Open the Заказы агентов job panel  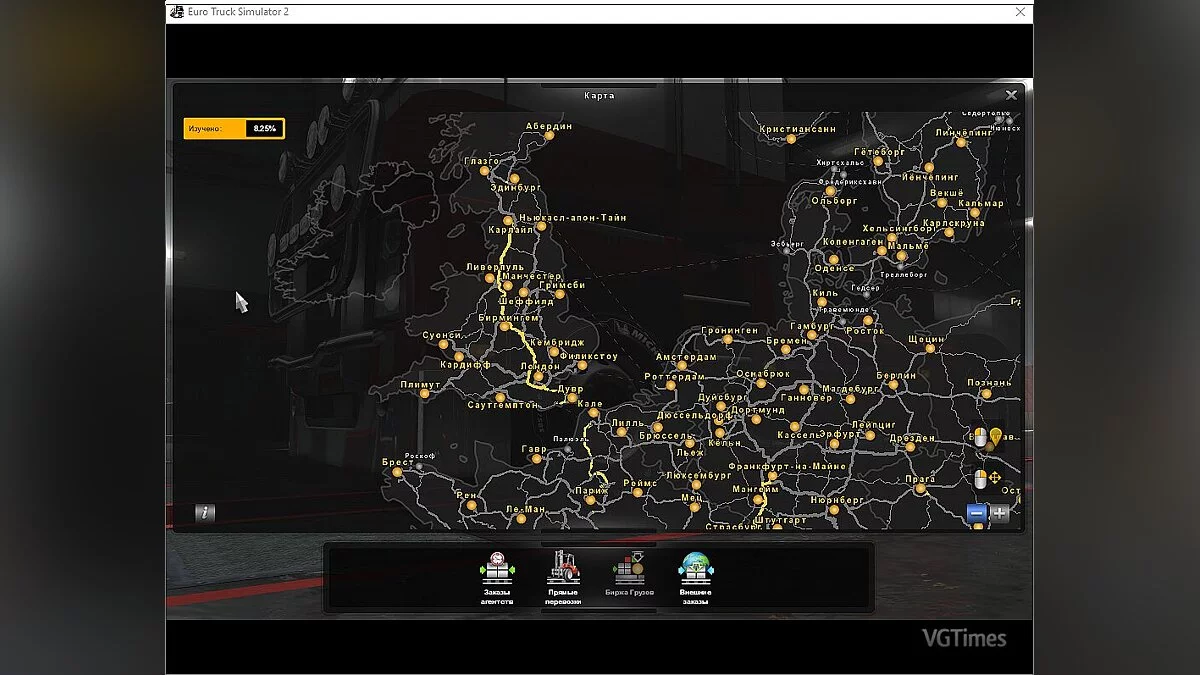[498, 567]
